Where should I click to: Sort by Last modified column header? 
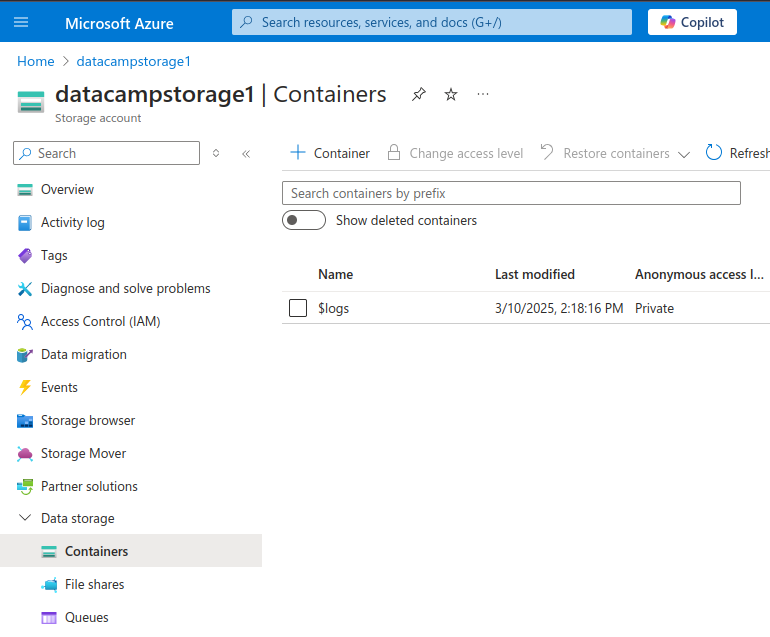[x=535, y=275]
